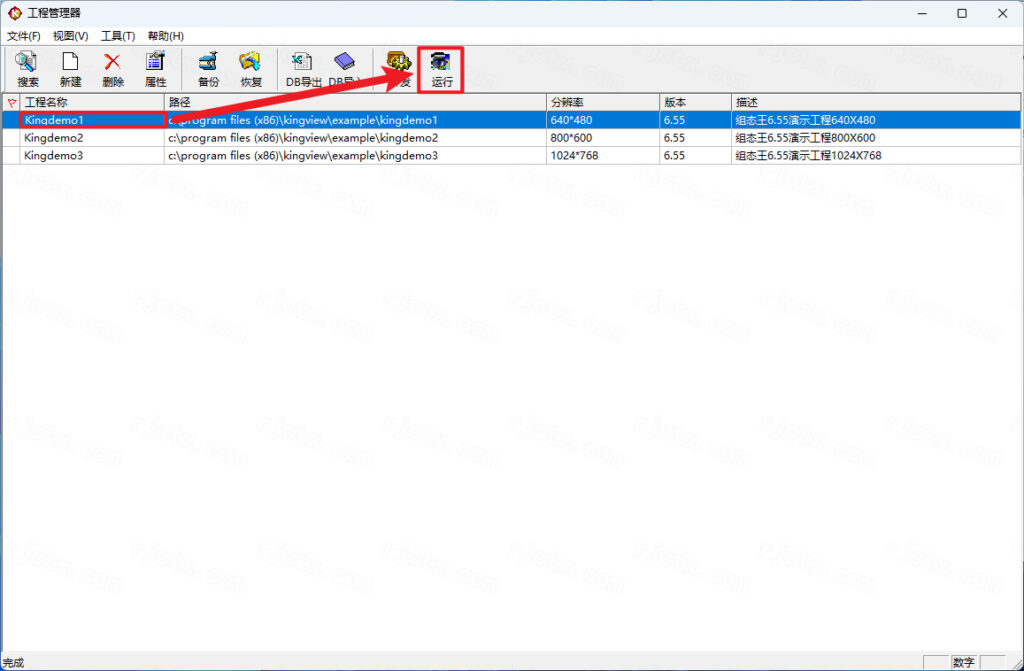Open project 属性 properties icon
Screen dimensions: 1024x671
155,69
